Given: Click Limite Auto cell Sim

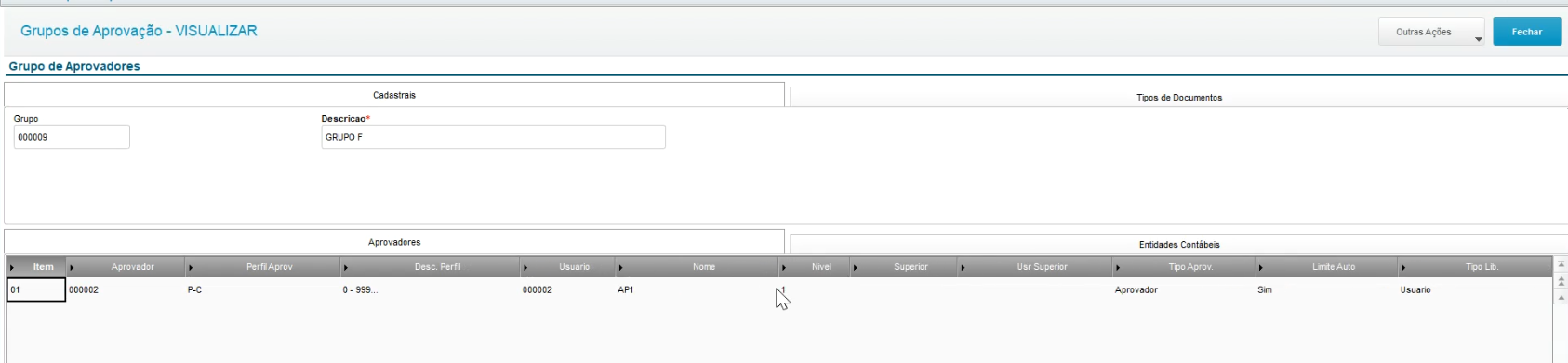Looking at the screenshot, I should [x=1327, y=290].
